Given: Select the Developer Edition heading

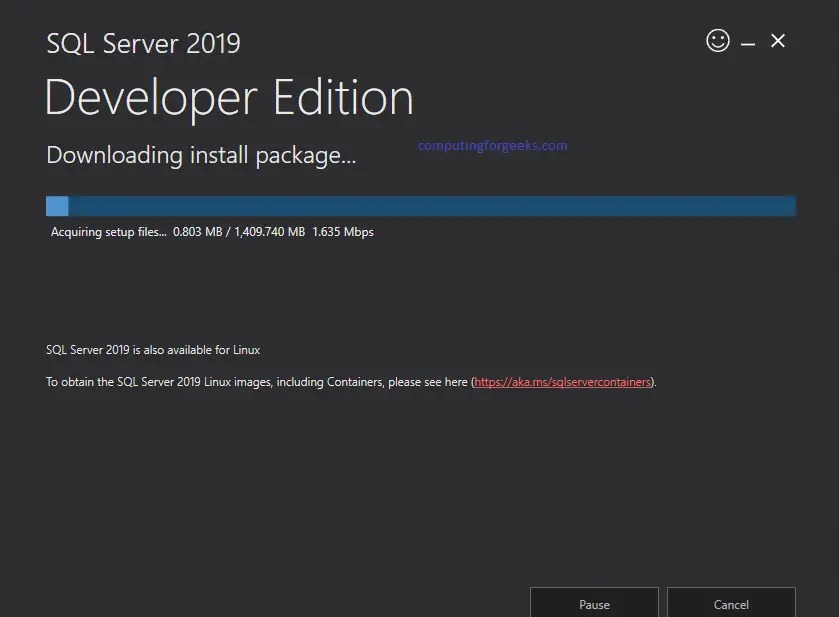Looking at the screenshot, I should pos(228,97).
